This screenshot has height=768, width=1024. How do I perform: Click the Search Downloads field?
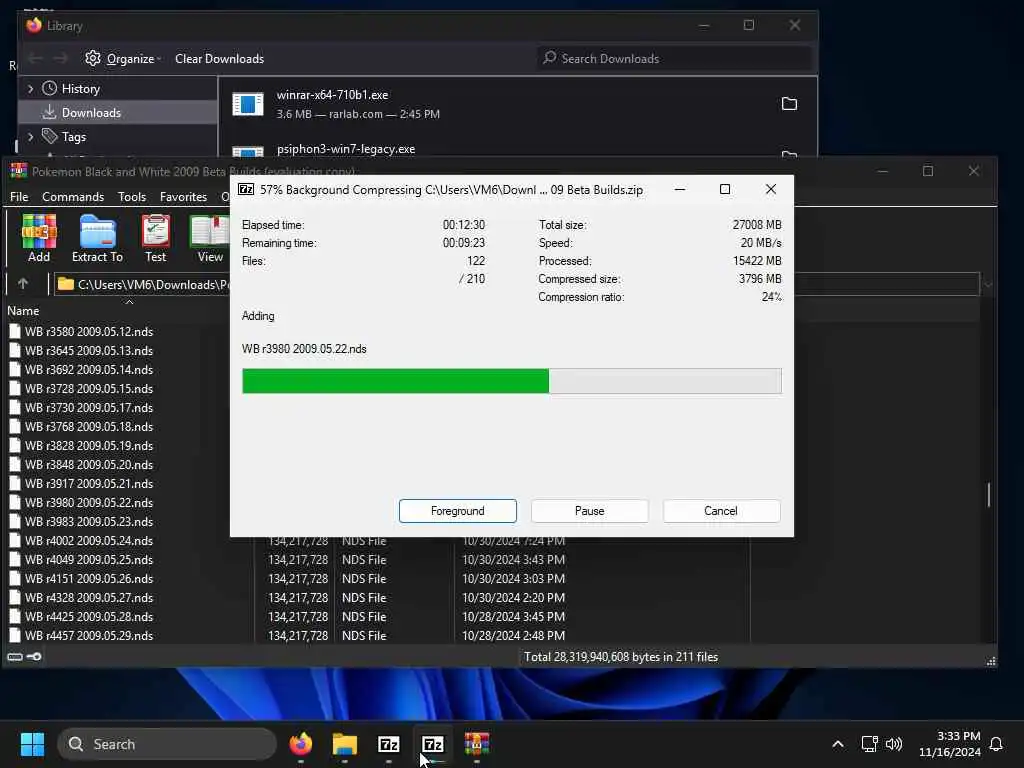coord(675,59)
